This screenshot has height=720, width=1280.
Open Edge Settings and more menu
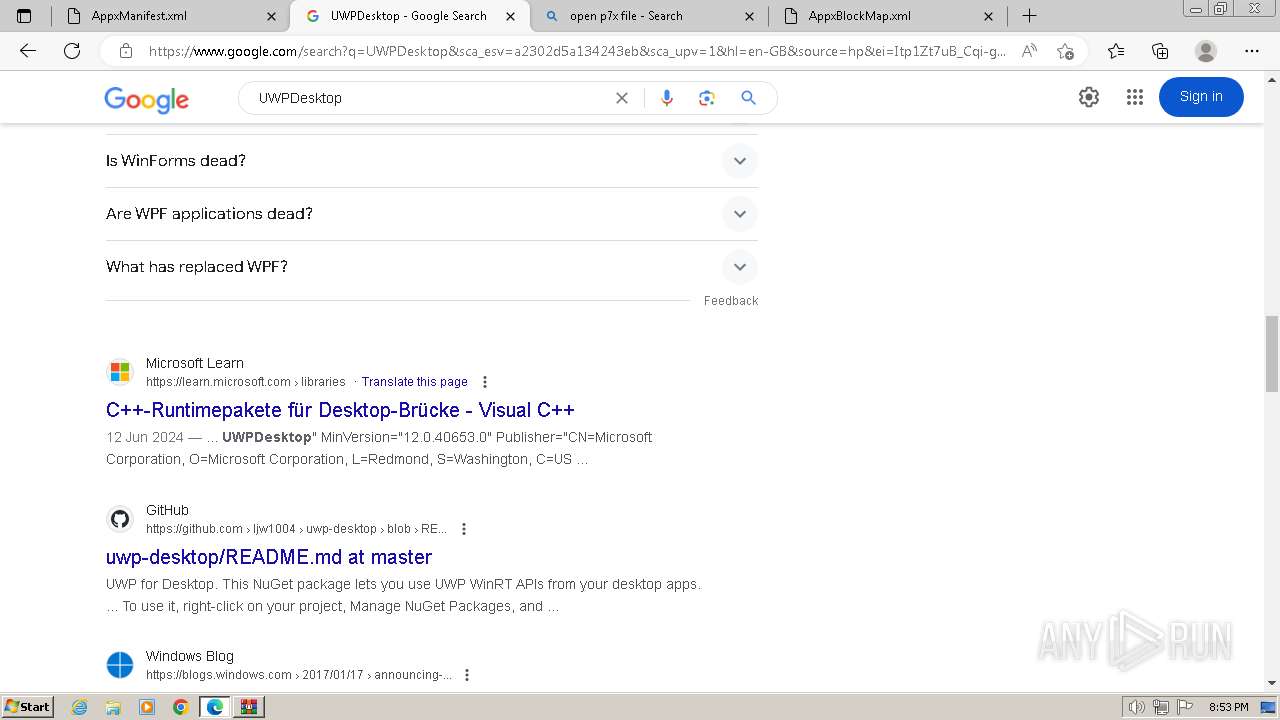[x=1252, y=51]
